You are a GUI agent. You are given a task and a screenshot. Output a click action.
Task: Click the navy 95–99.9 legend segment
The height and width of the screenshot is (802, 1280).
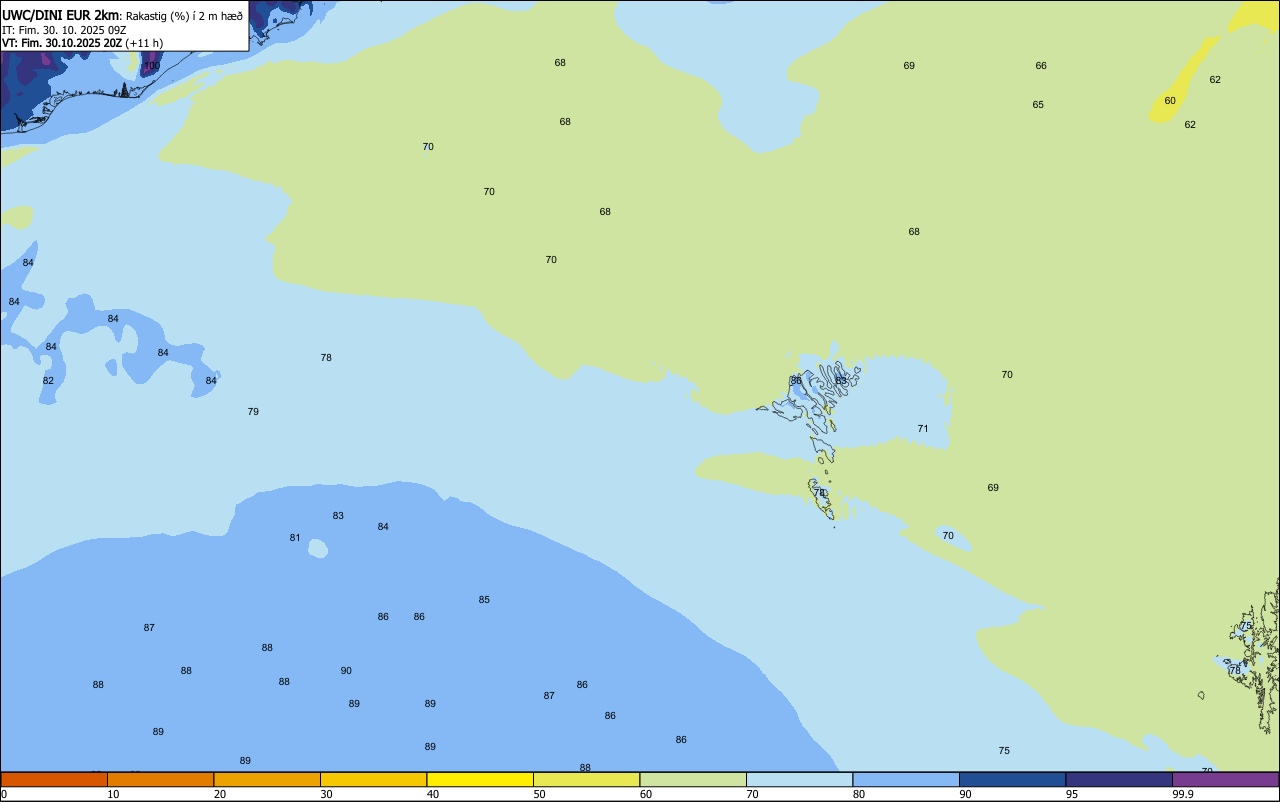coord(1119,779)
